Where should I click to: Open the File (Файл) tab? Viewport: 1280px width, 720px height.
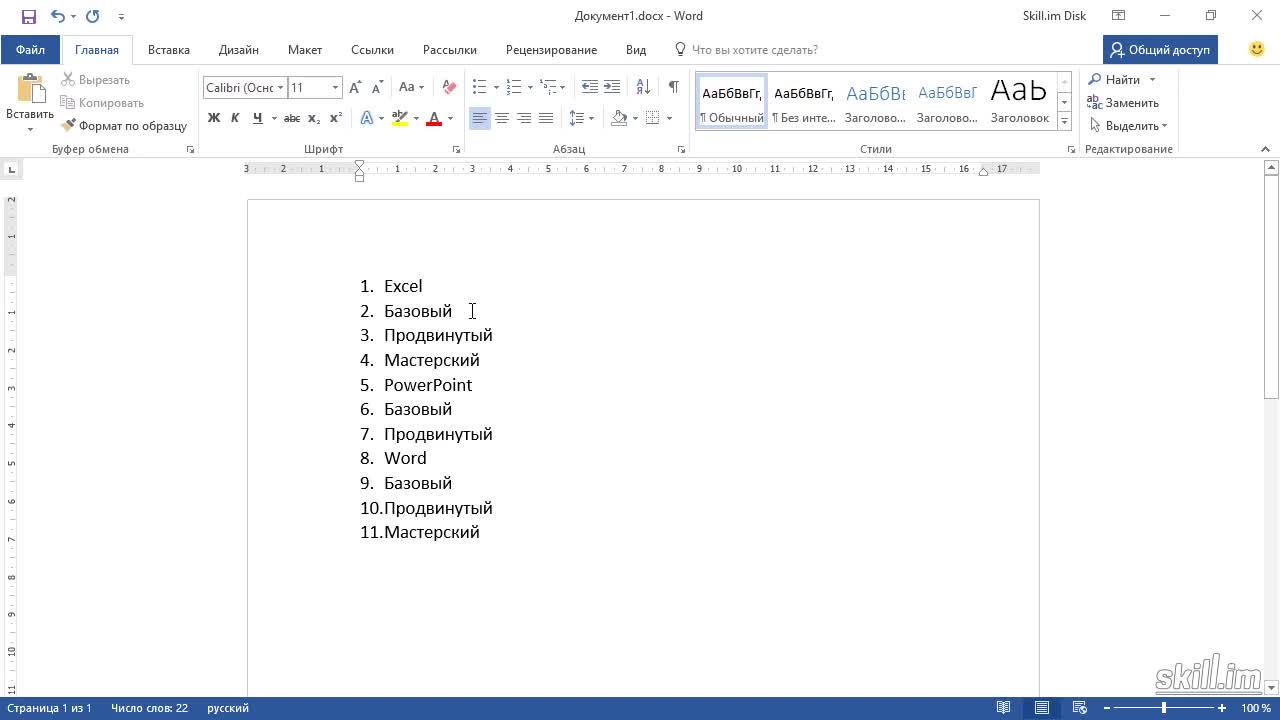click(30, 50)
